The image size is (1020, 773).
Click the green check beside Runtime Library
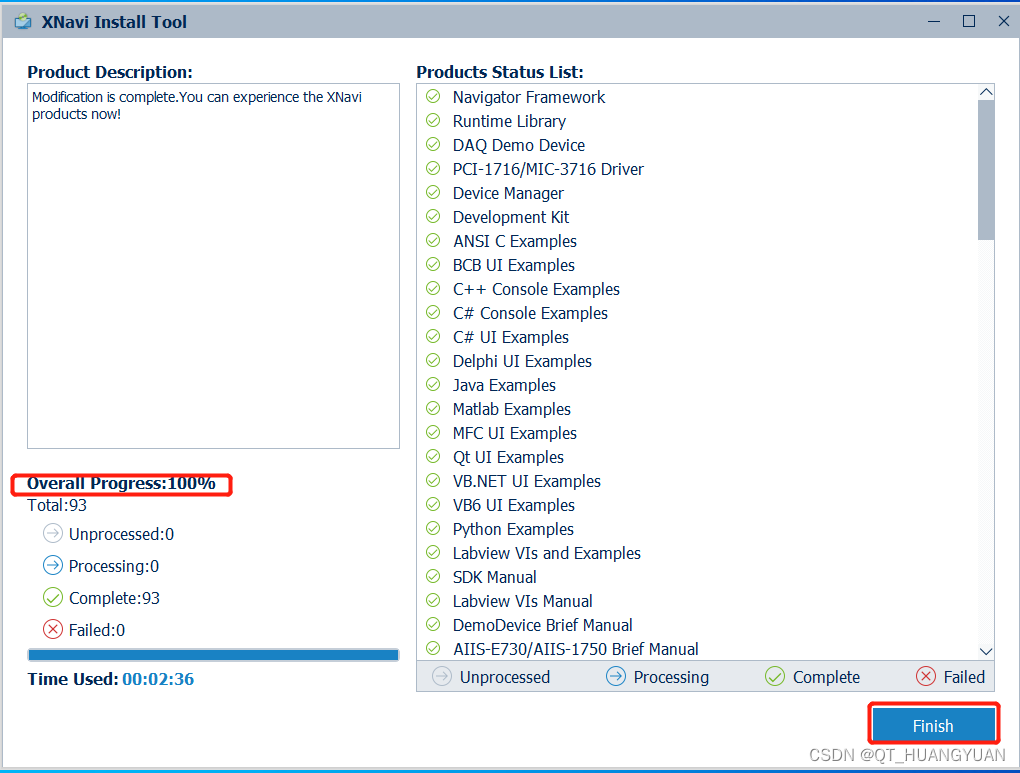(433, 120)
